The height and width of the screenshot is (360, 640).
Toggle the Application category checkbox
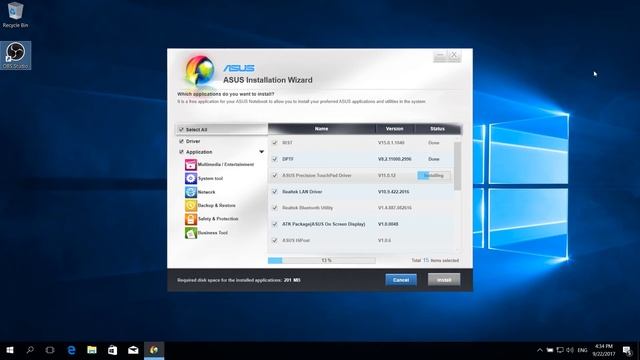click(x=181, y=152)
